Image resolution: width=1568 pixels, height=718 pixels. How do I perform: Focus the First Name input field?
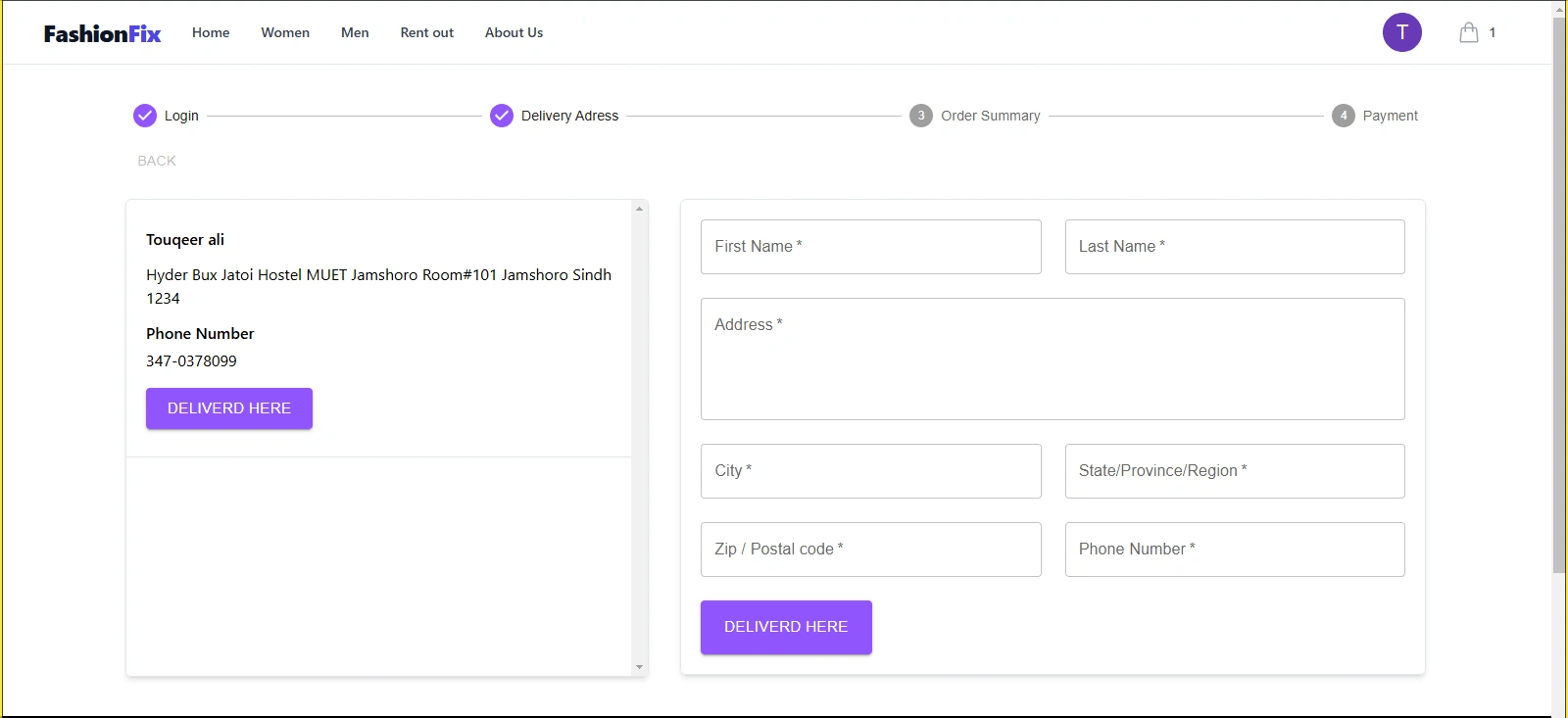tap(870, 247)
